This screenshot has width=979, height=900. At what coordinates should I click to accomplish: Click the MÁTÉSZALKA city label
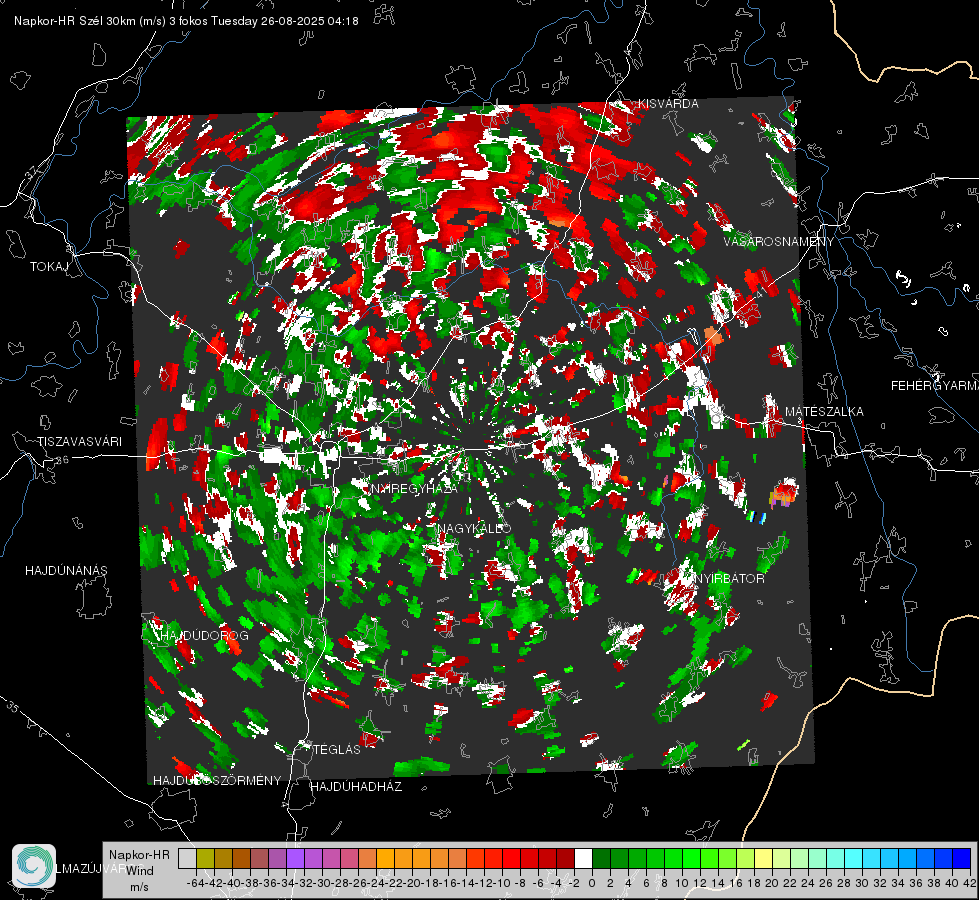click(x=824, y=412)
